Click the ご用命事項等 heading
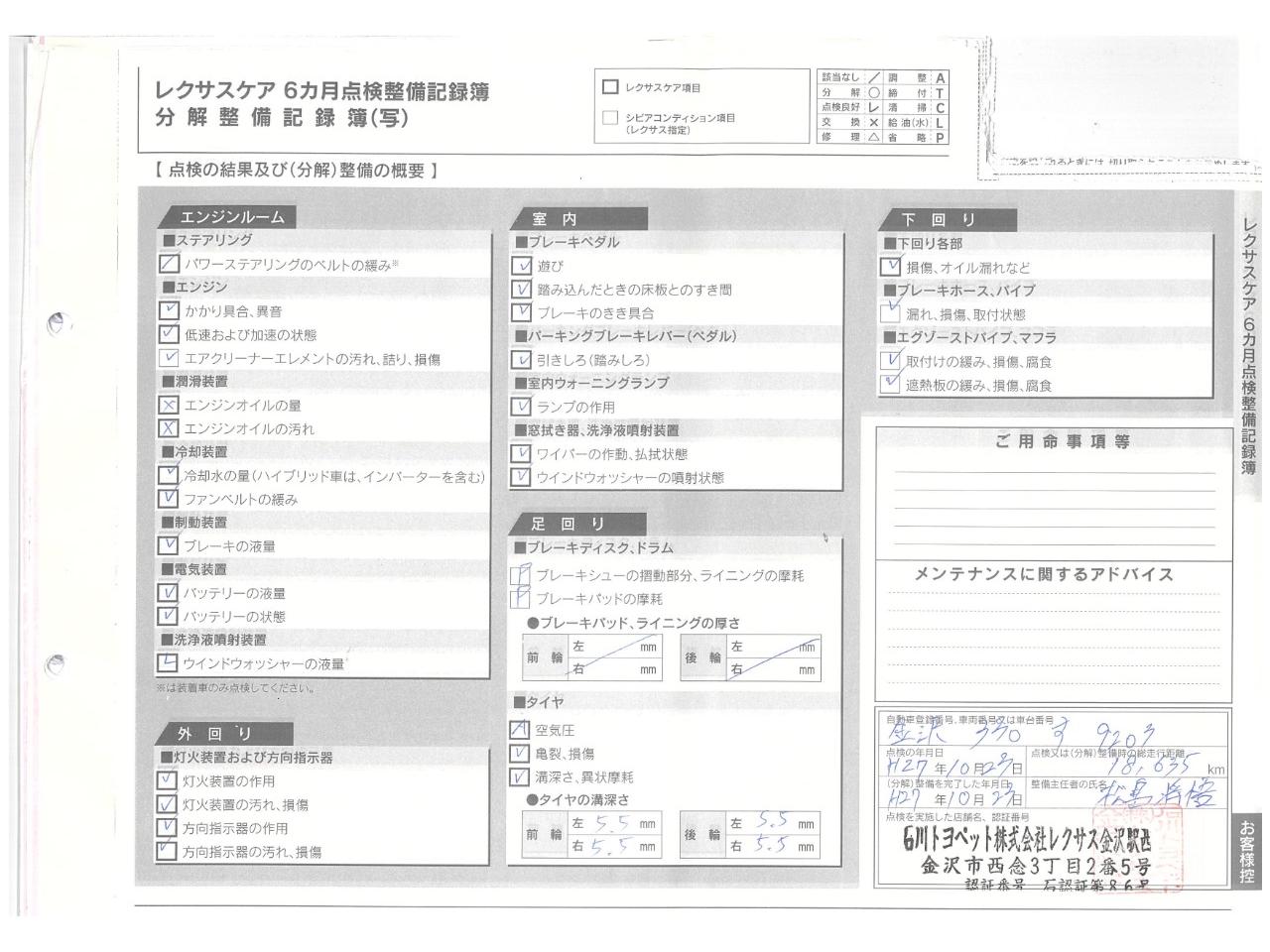The width and height of the screenshot is (1270, 952). [1063, 441]
